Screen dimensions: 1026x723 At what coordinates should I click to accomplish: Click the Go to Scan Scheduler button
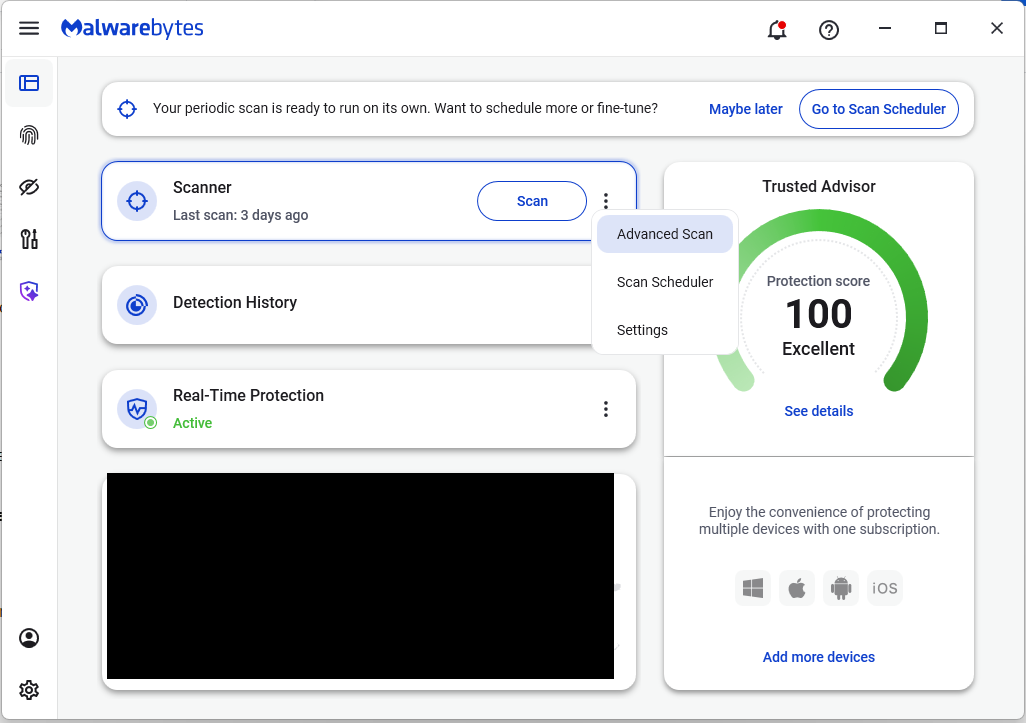tap(878, 109)
